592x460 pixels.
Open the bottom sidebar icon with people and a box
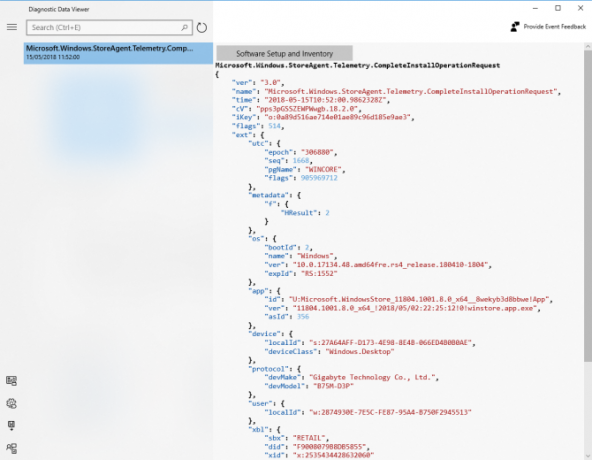click(x=12, y=448)
